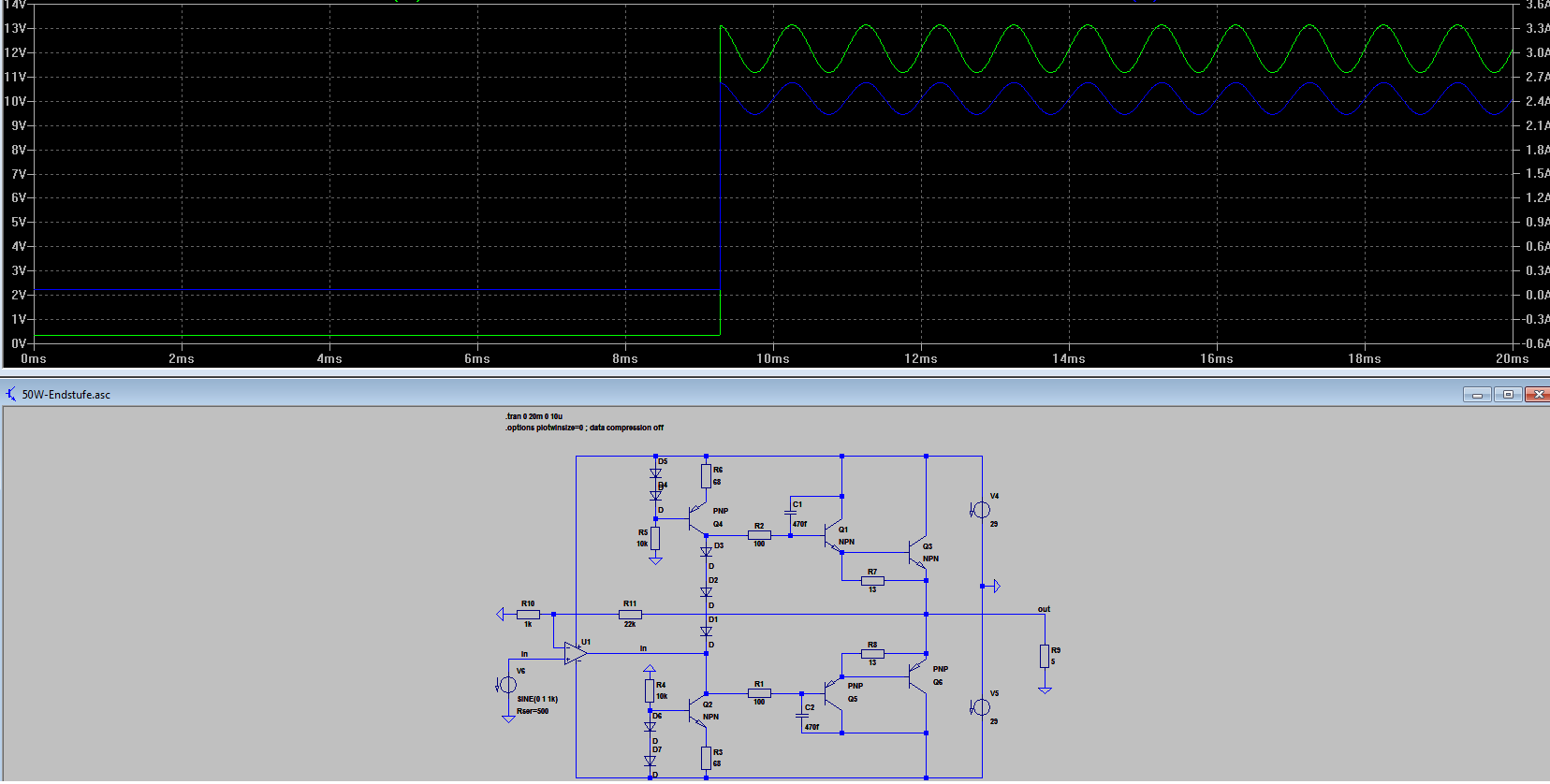Click capacitor C2 symbol

(802, 716)
